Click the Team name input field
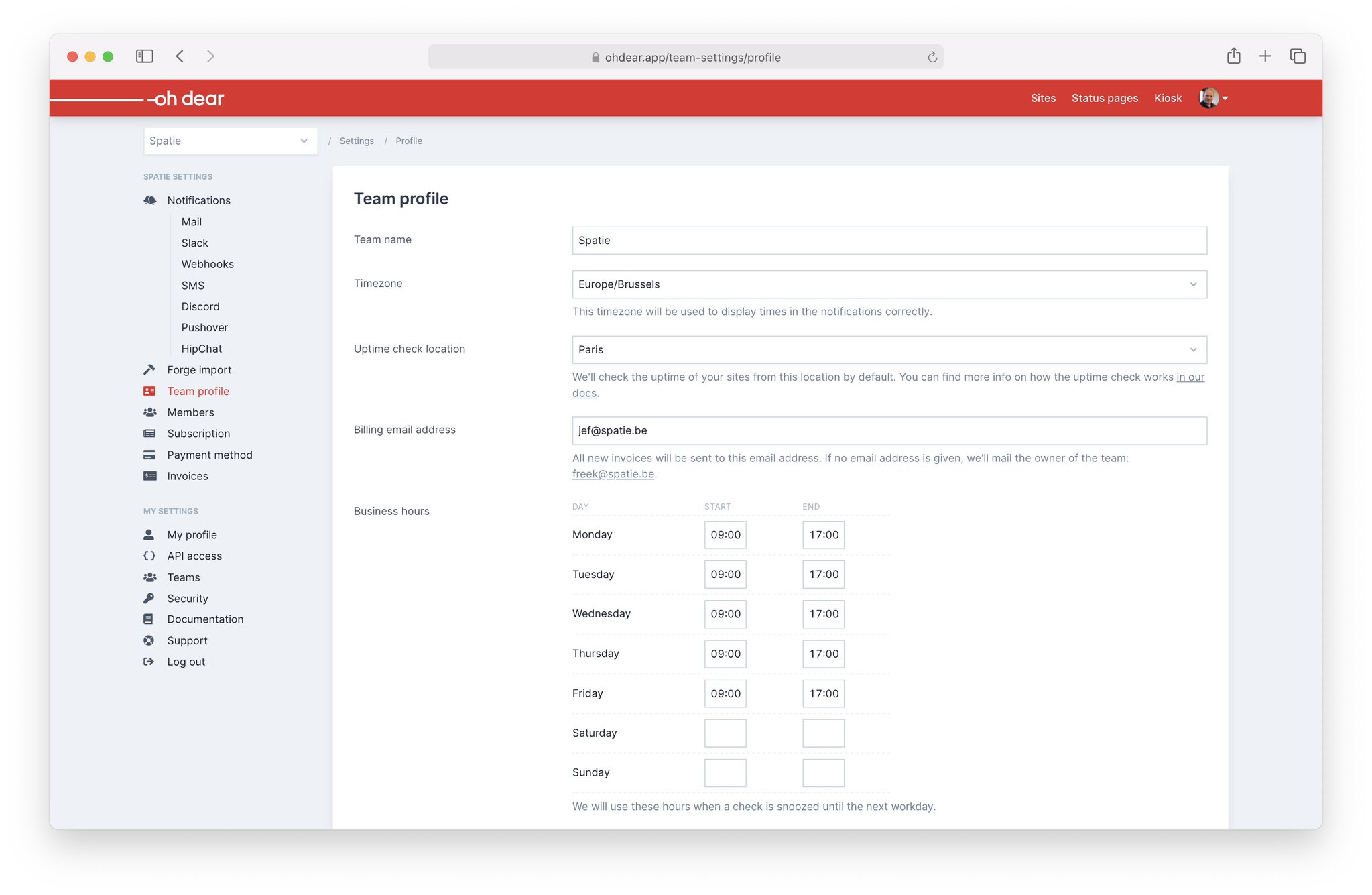 (x=889, y=241)
